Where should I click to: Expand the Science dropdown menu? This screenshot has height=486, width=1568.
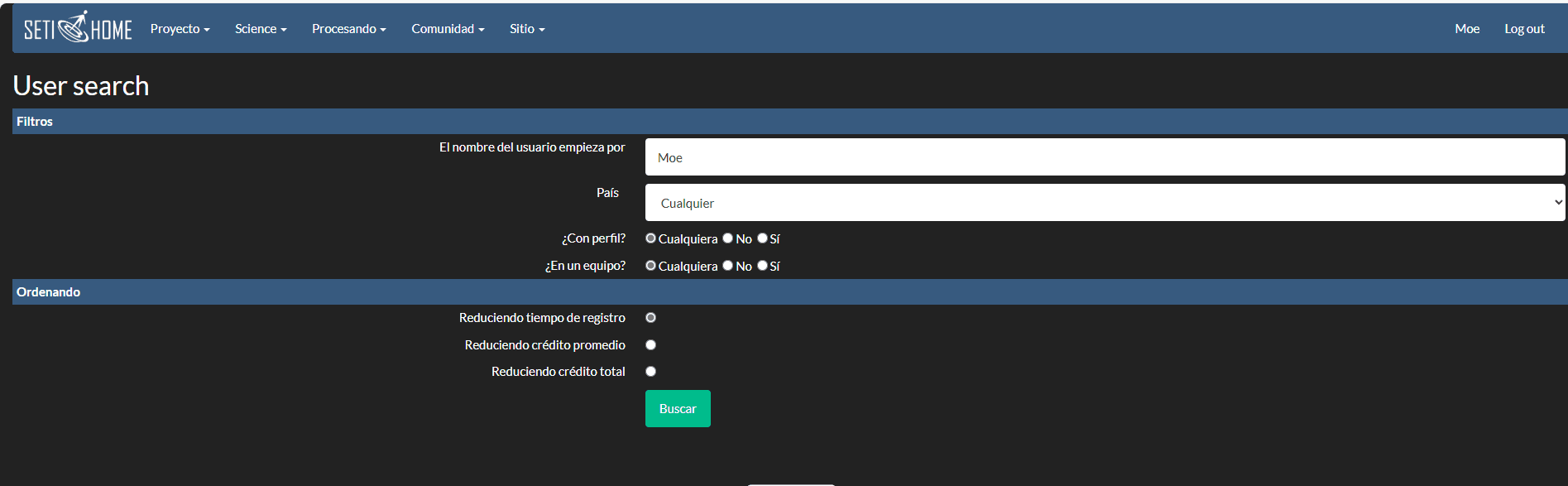click(261, 29)
